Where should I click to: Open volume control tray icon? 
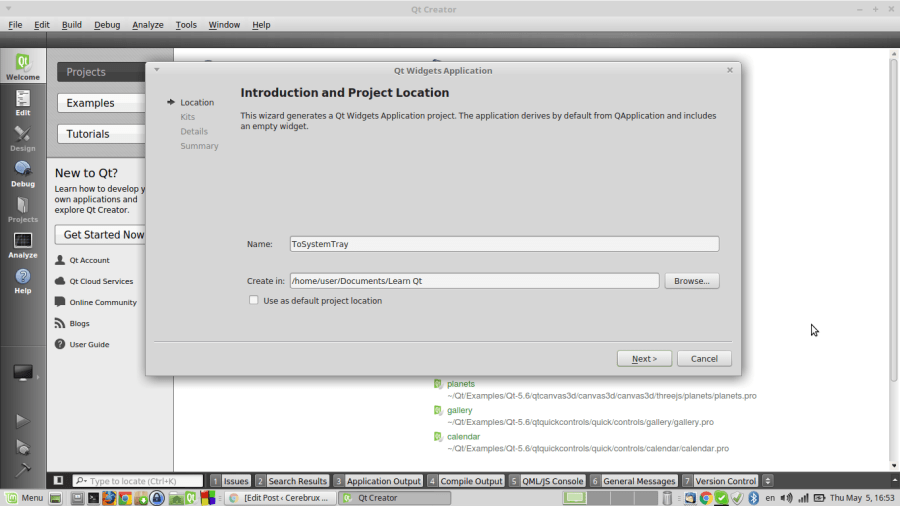786,498
